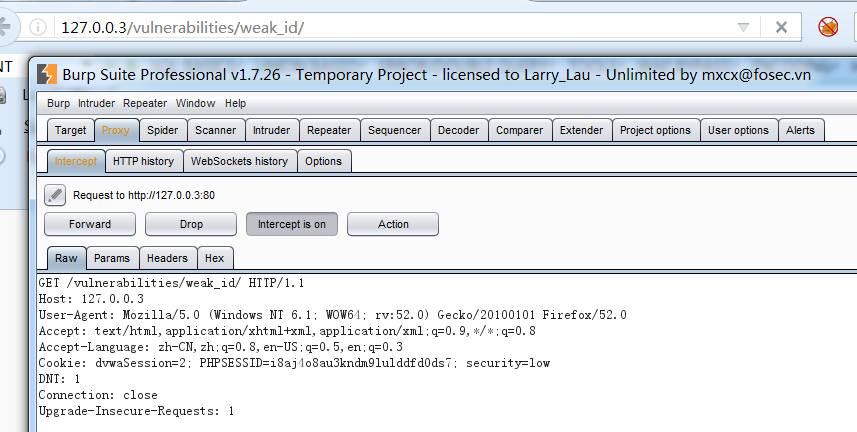Switch to the Headers view tab
857x432 pixels.
pyautogui.click(x=167, y=258)
